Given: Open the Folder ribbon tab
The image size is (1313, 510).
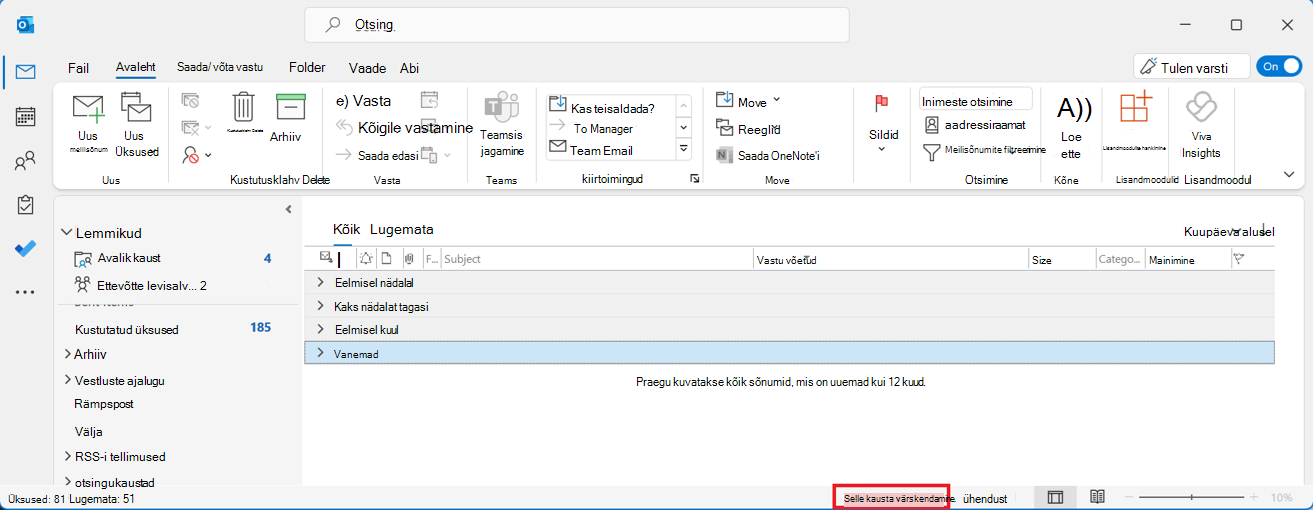Looking at the screenshot, I should point(307,68).
